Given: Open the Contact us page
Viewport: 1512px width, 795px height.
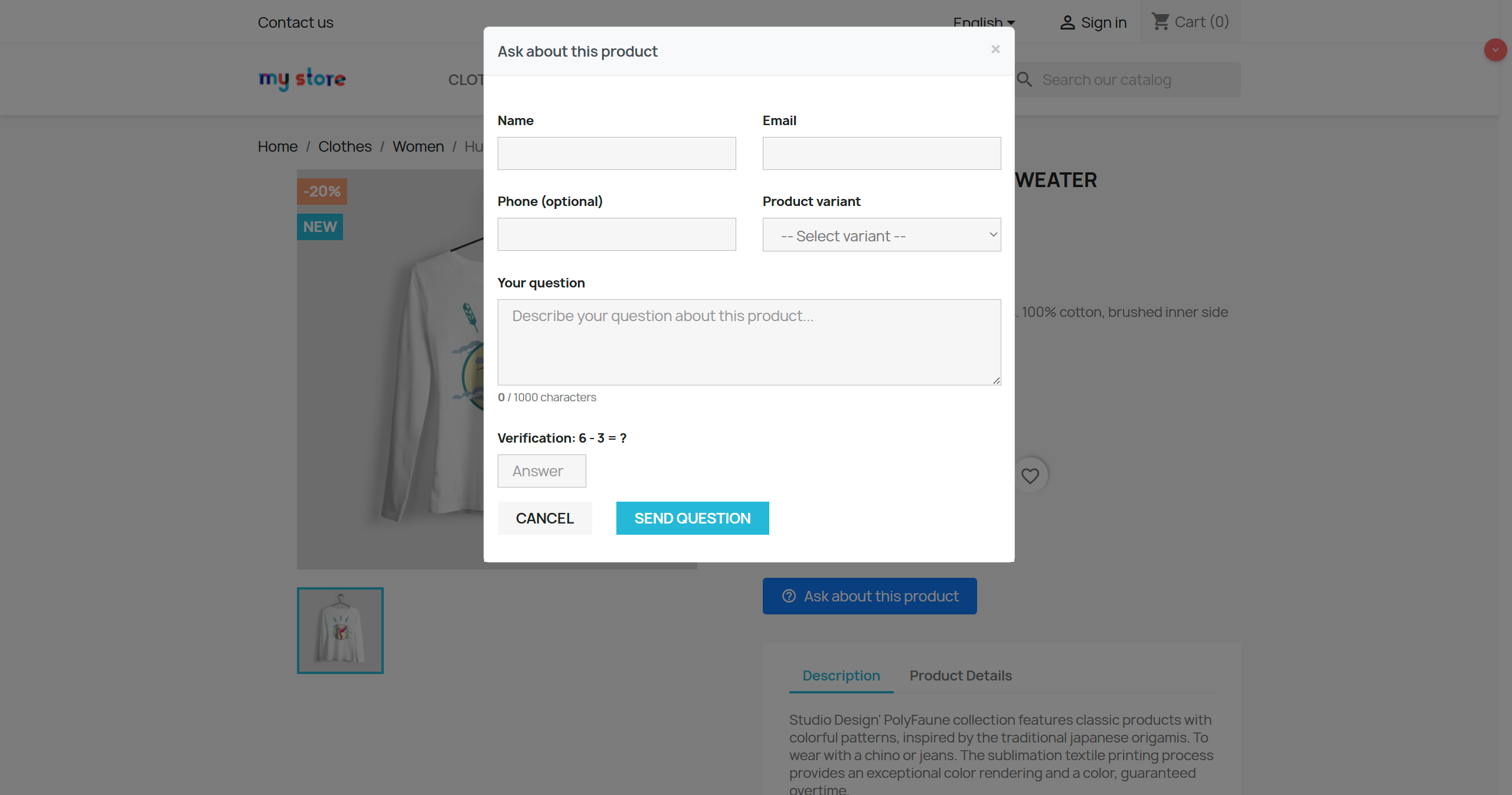Looking at the screenshot, I should click(x=295, y=22).
